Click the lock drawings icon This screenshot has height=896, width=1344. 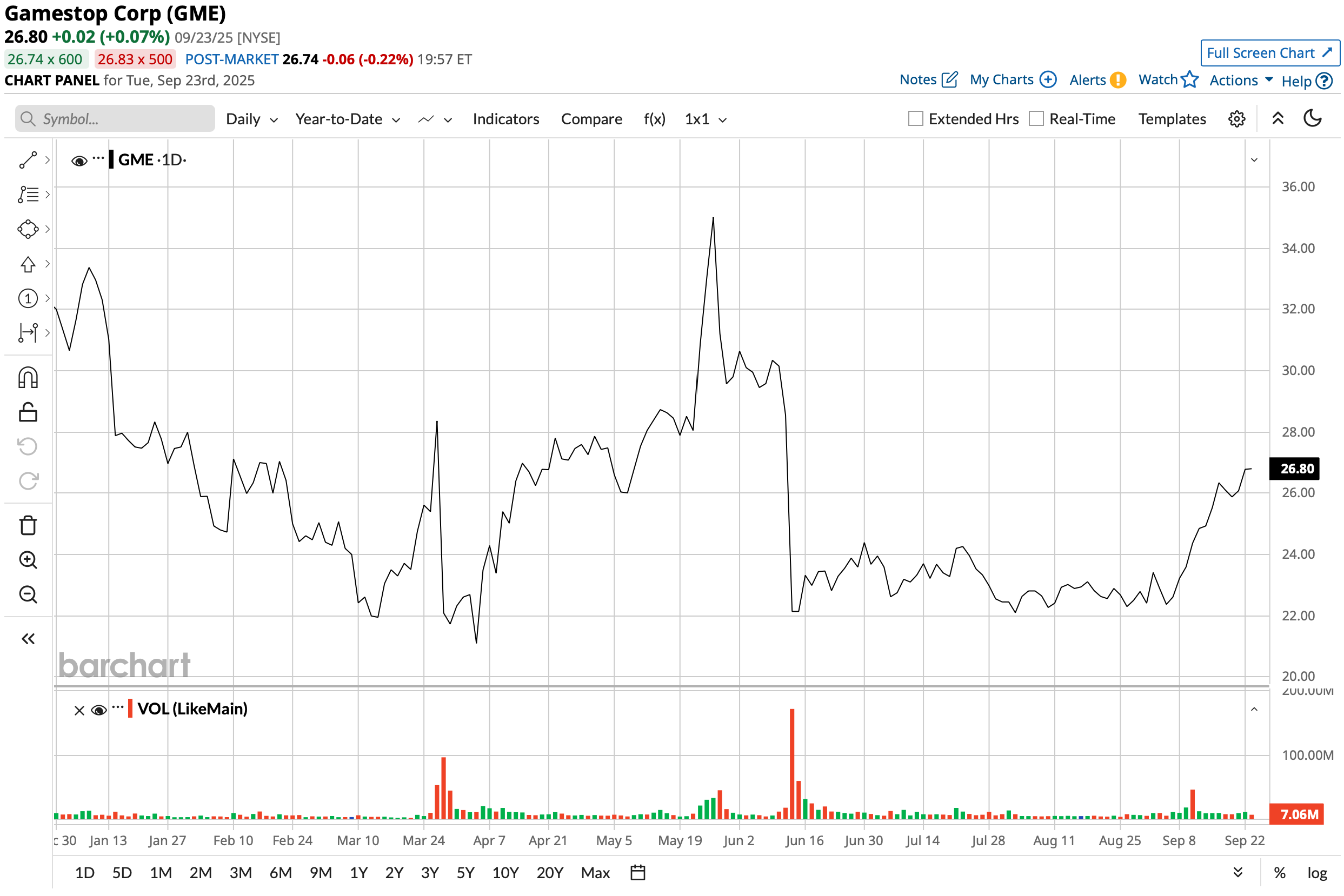(x=28, y=412)
